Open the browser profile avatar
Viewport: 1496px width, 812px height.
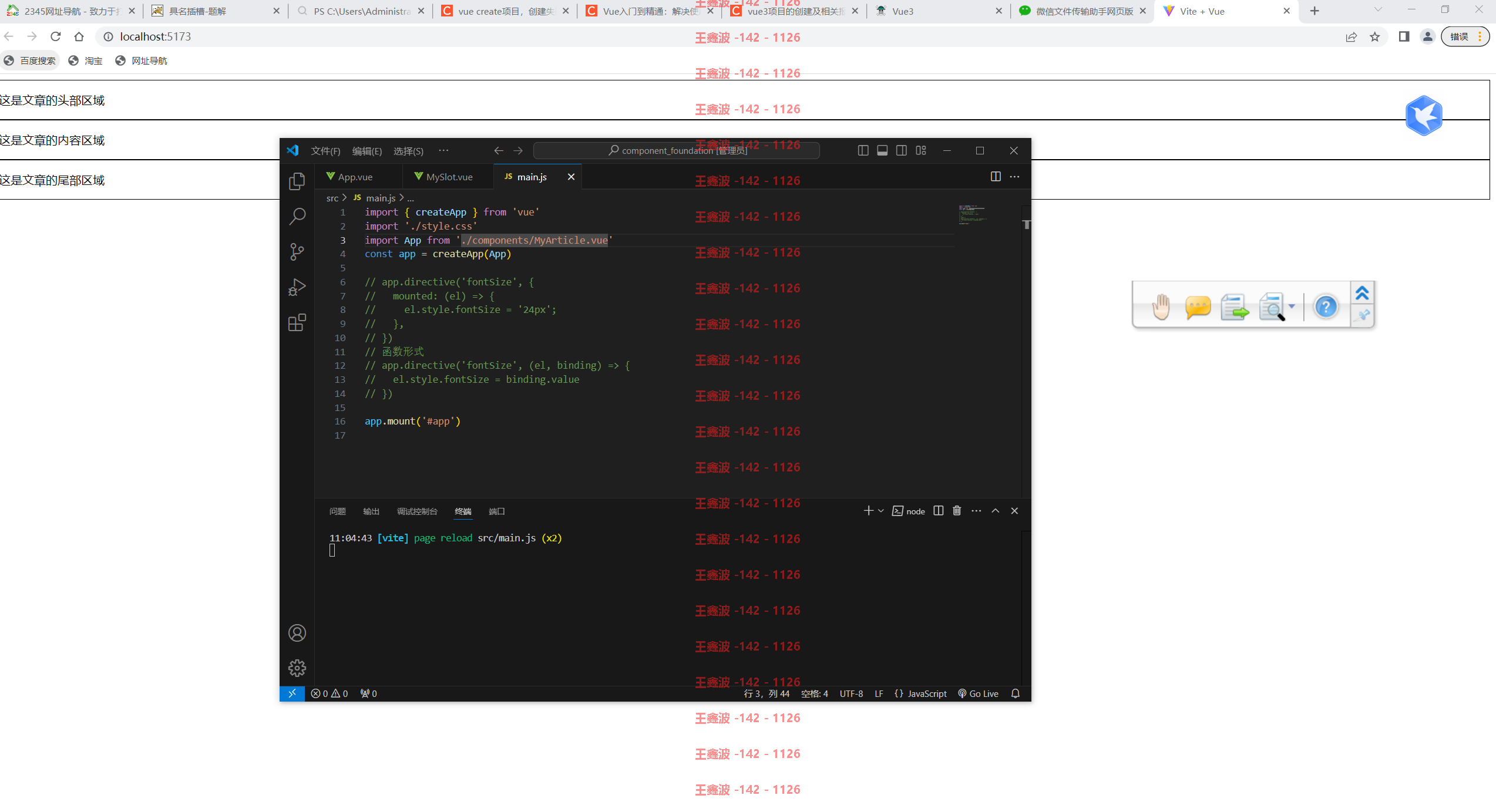click(x=1428, y=36)
